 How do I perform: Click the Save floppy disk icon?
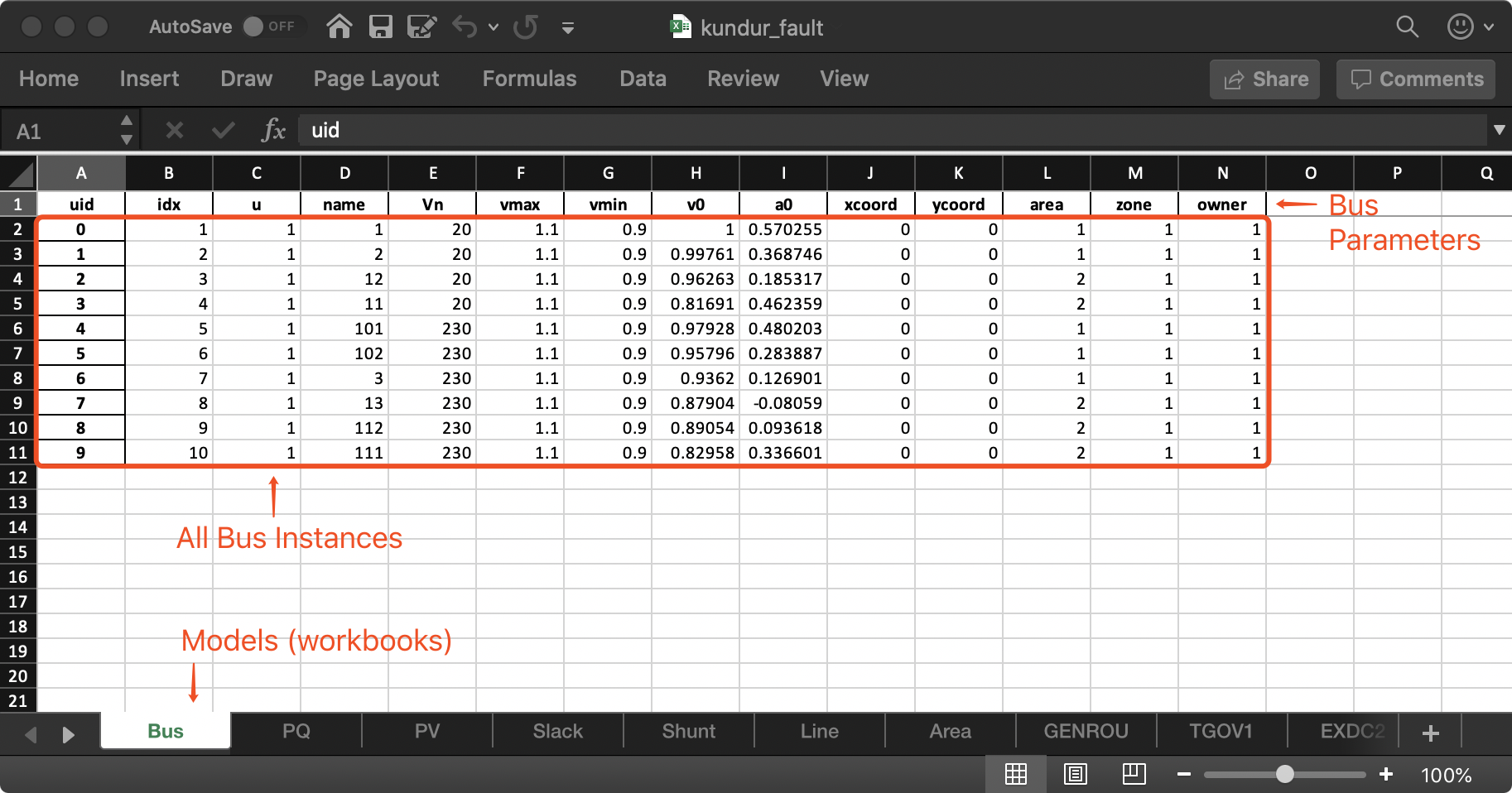(380, 27)
